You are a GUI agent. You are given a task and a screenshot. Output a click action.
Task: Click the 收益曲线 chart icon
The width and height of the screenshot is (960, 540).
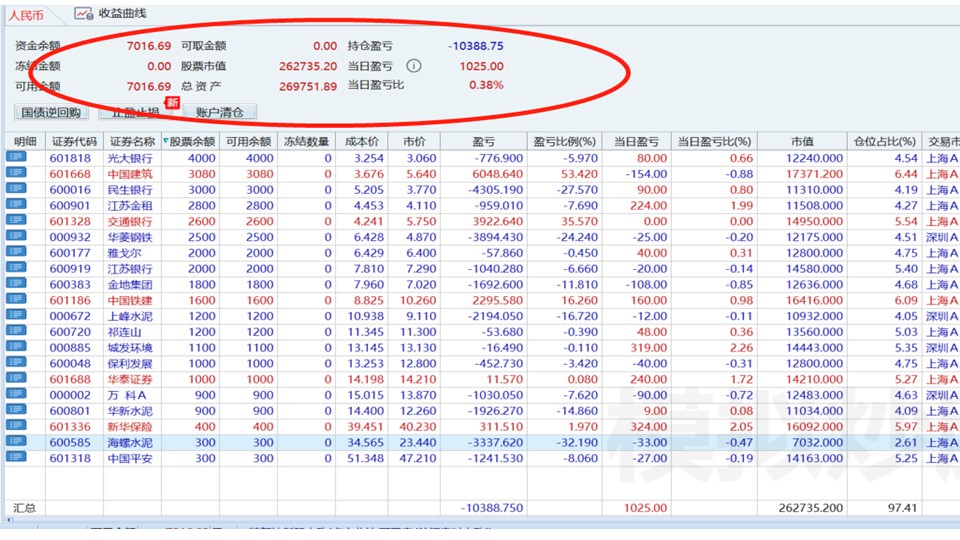click(x=83, y=14)
